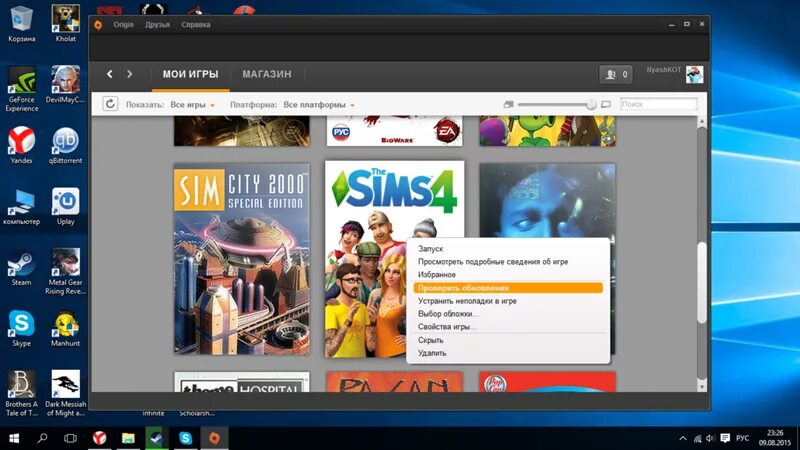Image resolution: width=800 pixels, height=450 pixels.
Task: Select the Brothers A Tale desktop shortcut
Action: click(21, 393)
